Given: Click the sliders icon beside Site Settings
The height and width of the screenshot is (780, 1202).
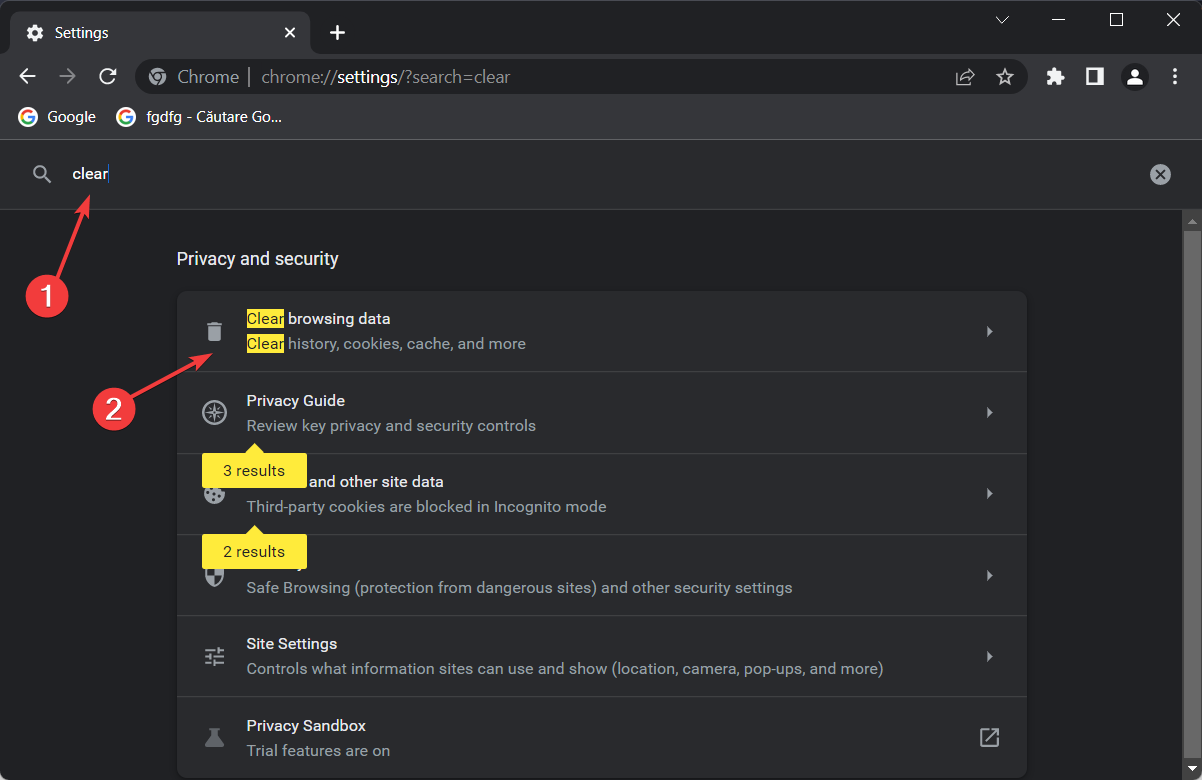Looking at the screenshot, I should (x=214, y=656).
